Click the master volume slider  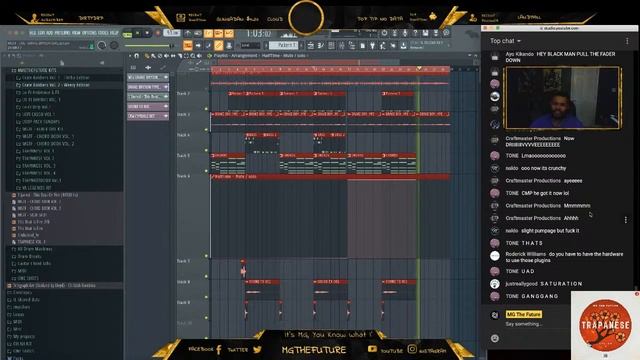tap(149, 46)
